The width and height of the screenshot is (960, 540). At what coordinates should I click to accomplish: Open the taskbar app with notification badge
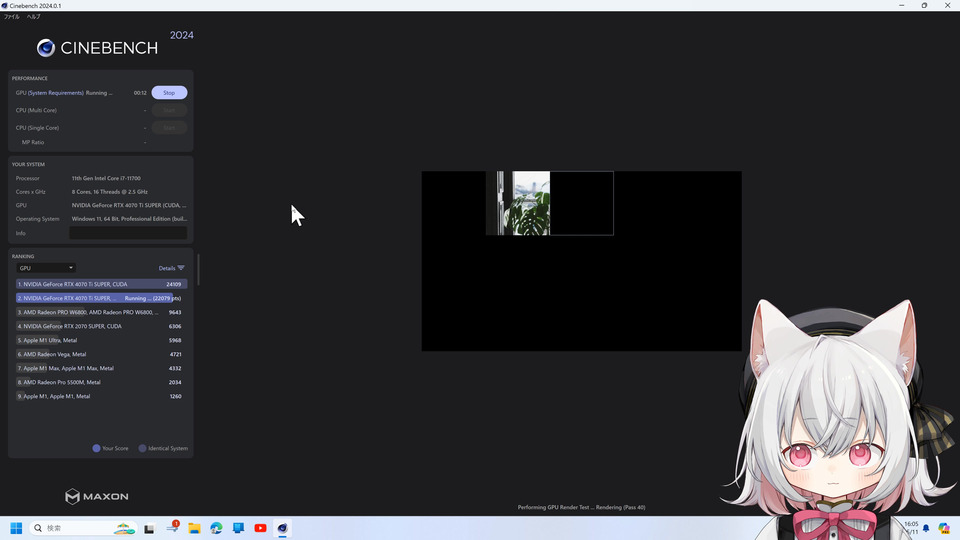pyautogui.click(x=172, y=527)
